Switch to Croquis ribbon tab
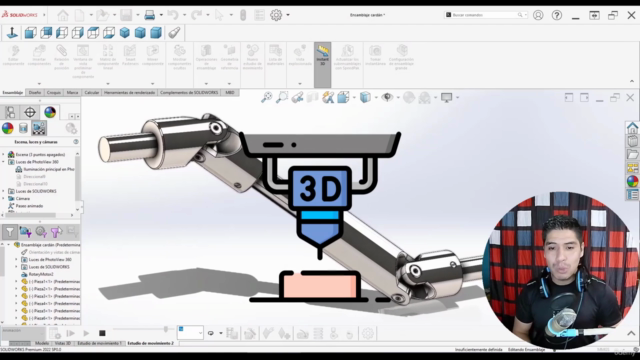 (53, 93)
